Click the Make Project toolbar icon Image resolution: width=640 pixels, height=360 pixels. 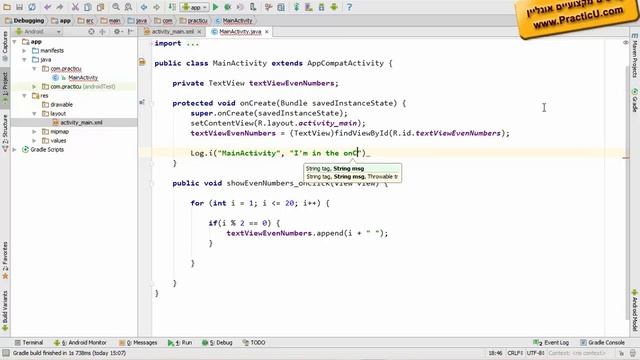[172, 7]
